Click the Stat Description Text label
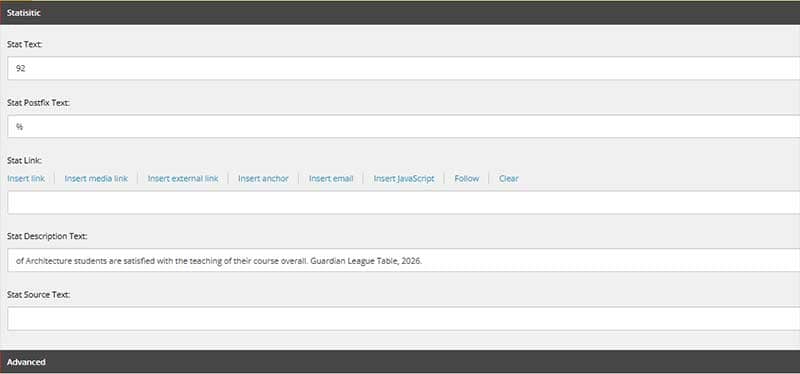The width and height of the screenshot is (800, 374). [x=47, y=236]
